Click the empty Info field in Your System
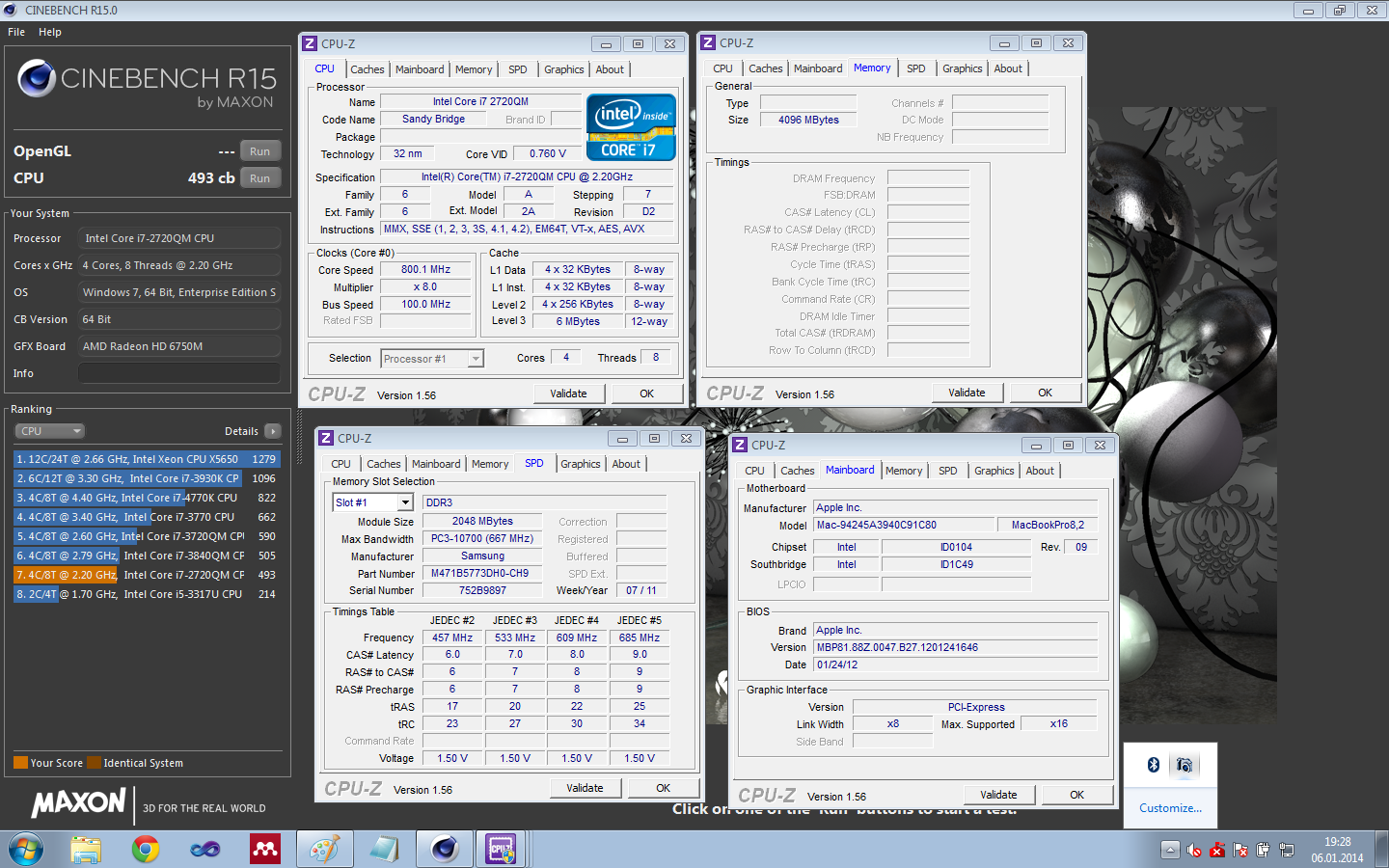This screenshot has width=1389, height=868. 179,373
